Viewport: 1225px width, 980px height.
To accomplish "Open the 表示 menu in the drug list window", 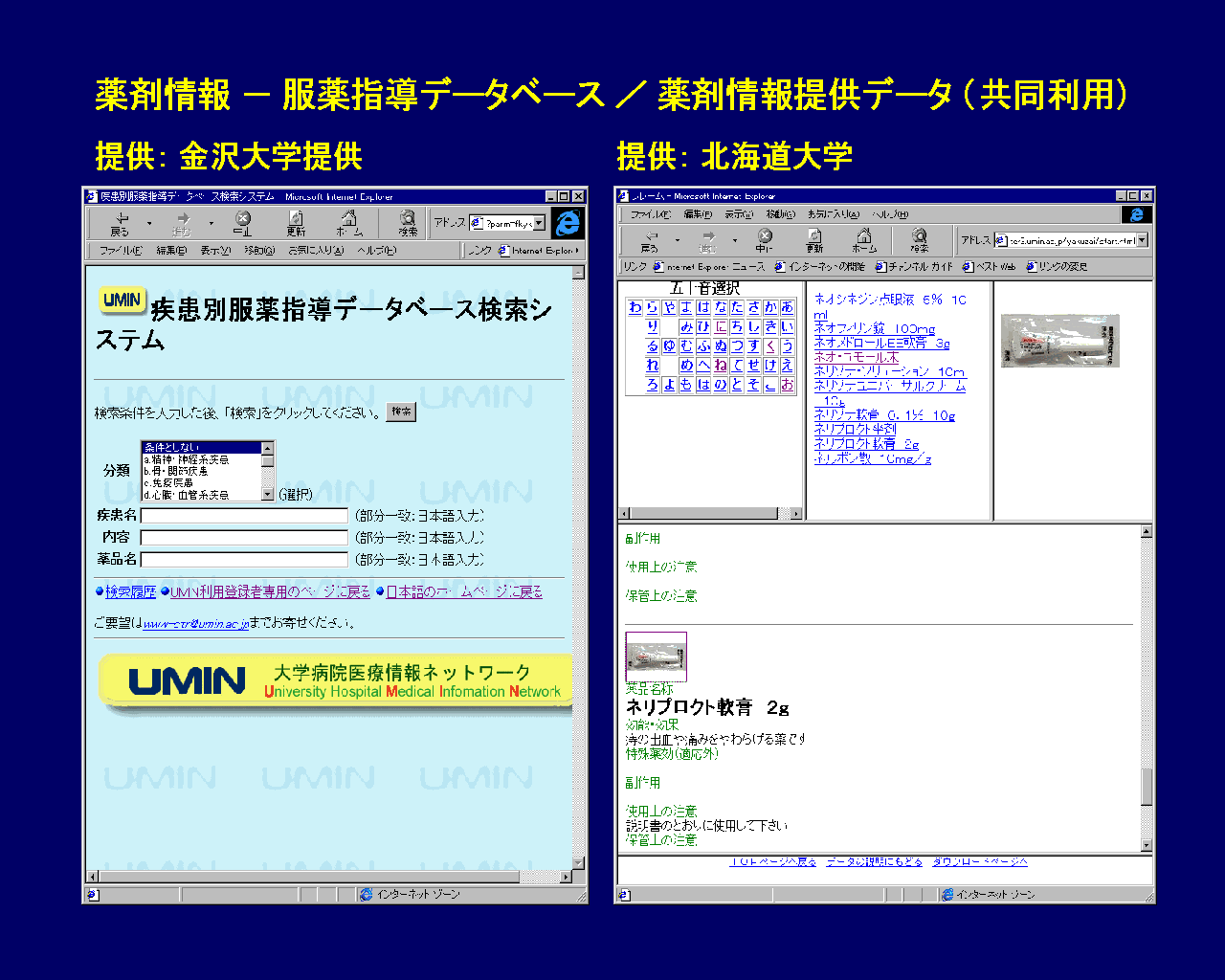I will point(738,214).
